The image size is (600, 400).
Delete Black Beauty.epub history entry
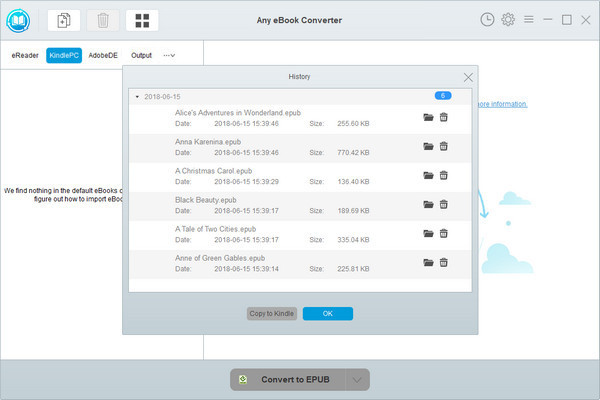(x=443, y=204)
